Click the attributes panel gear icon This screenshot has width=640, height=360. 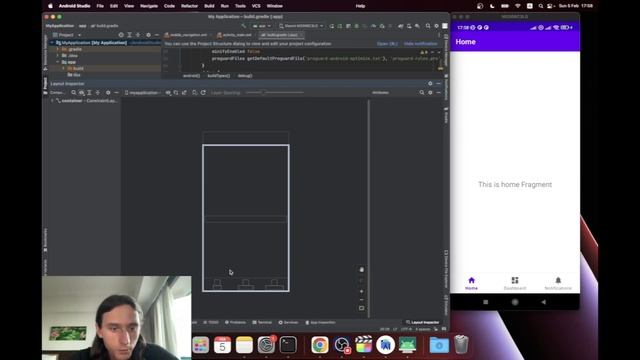tap(430, 93)
